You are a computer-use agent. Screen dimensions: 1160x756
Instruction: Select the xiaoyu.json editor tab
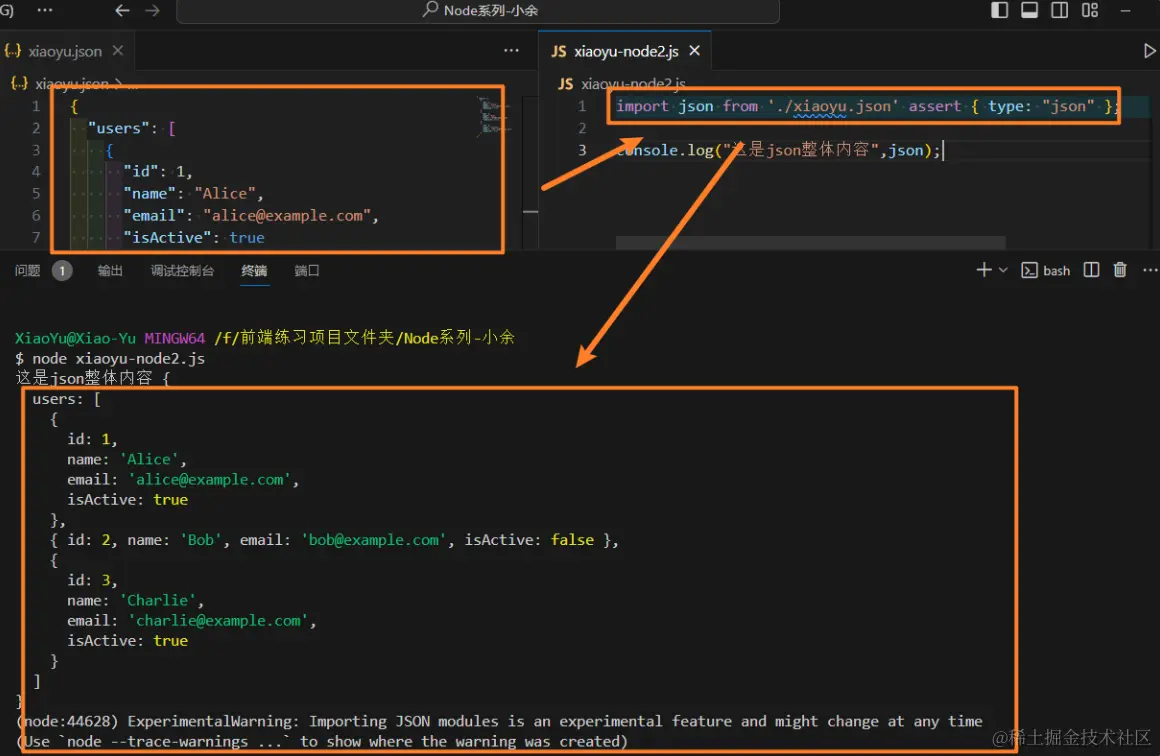[x=65, y=51]
